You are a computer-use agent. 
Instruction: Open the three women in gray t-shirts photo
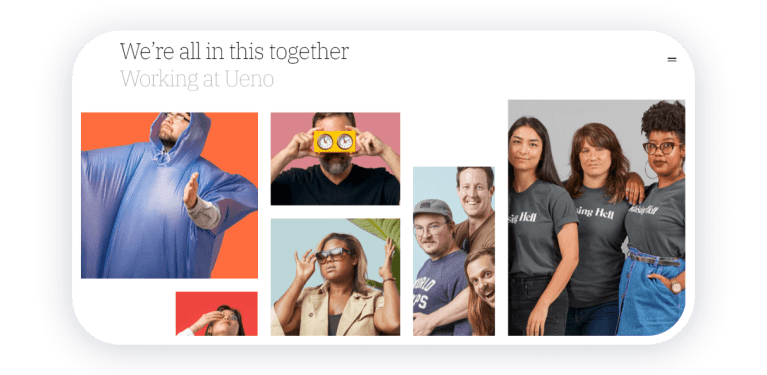point(596,218)
